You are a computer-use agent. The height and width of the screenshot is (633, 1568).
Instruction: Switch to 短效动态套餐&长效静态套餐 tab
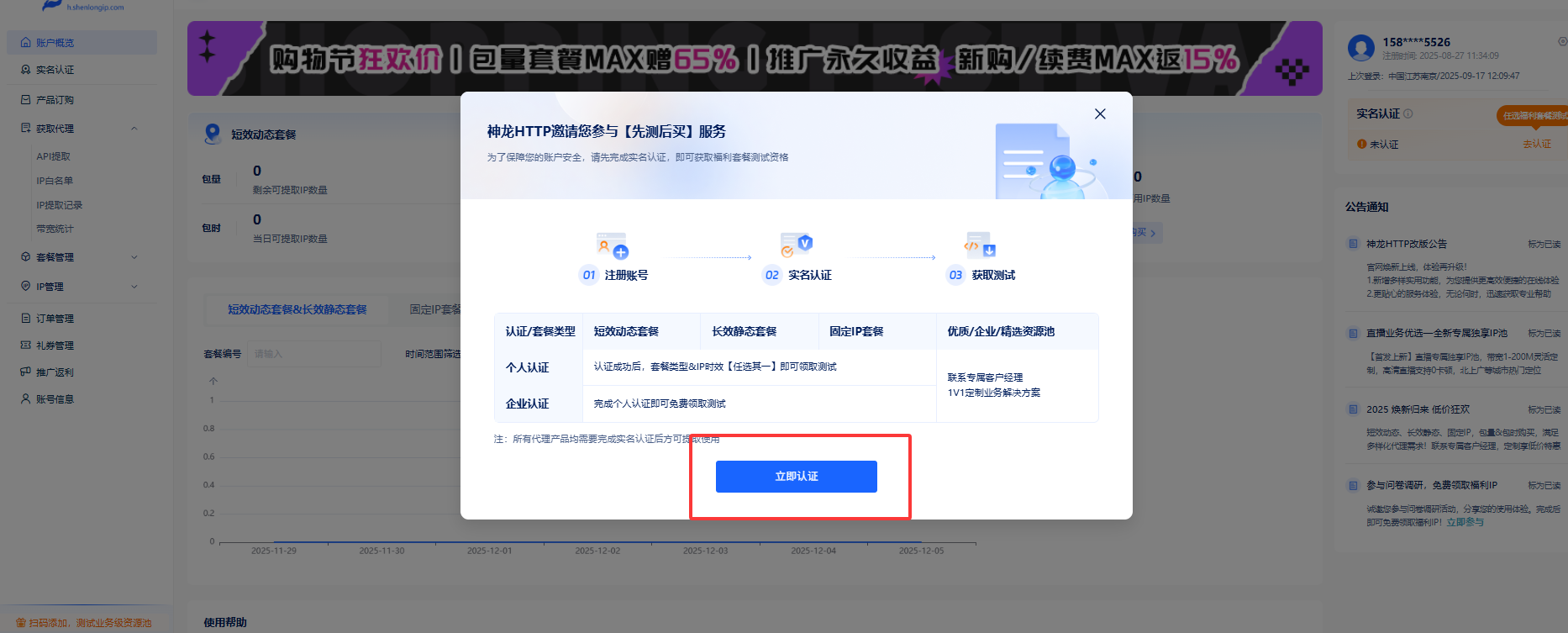(297, 309)
